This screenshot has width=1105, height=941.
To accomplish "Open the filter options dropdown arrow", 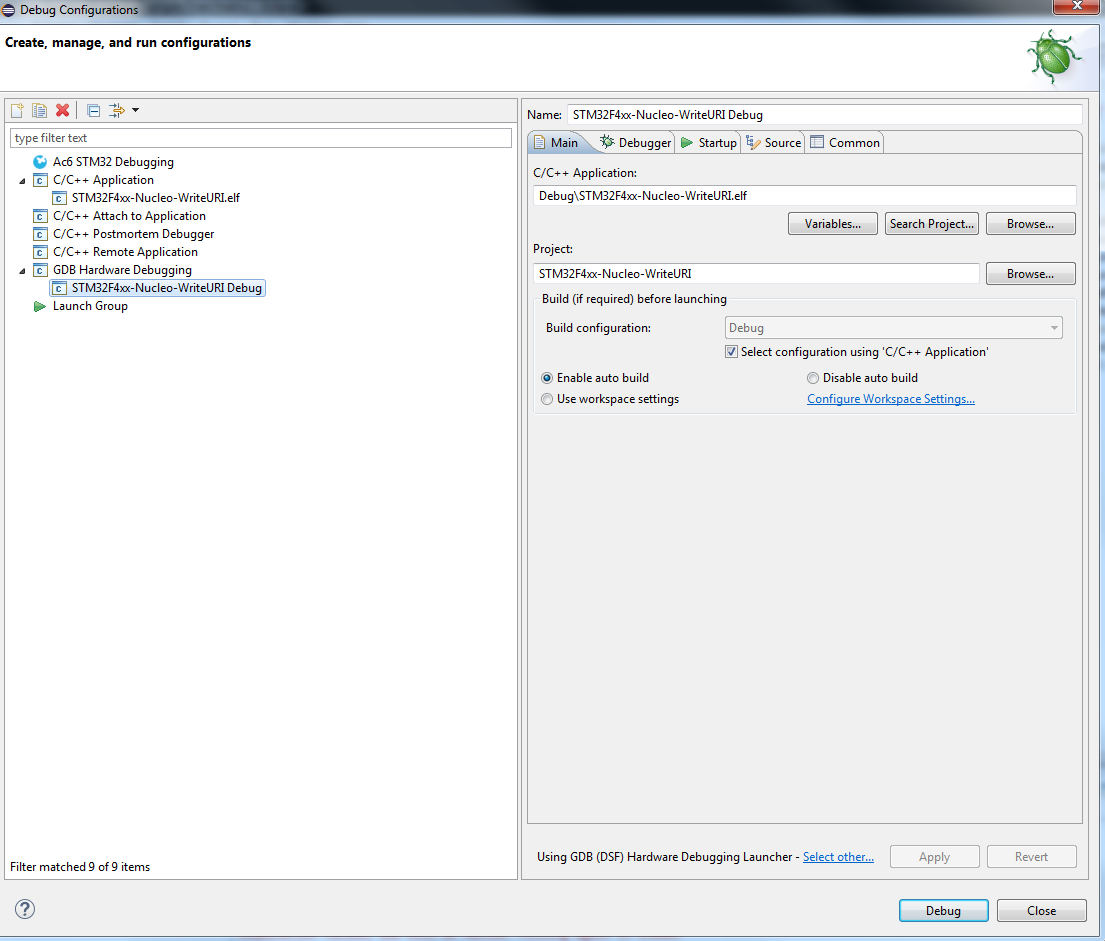I will coord(135,110).
